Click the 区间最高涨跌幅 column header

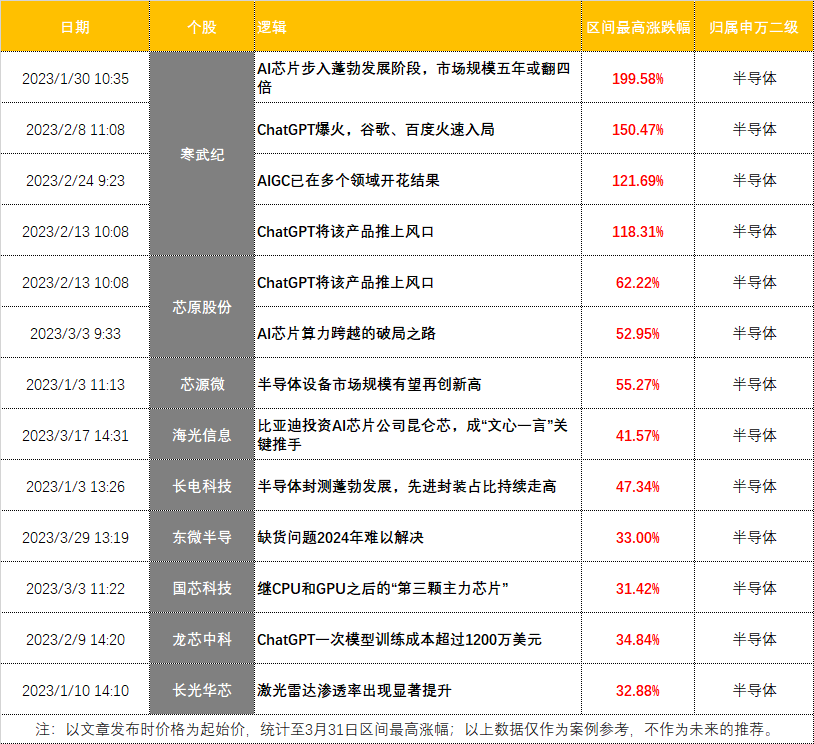[638, 27]
